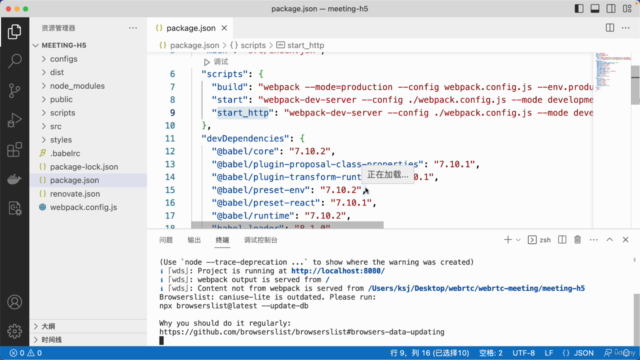This screenshot has width=640, height=360.
Task: Change LF end of line sequence
Action: coord(549,353)
